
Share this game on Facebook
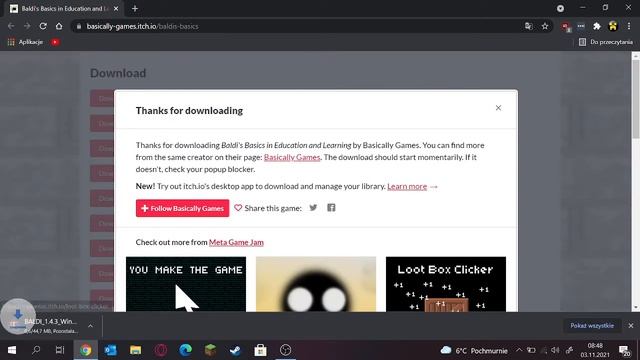(331, 208)
